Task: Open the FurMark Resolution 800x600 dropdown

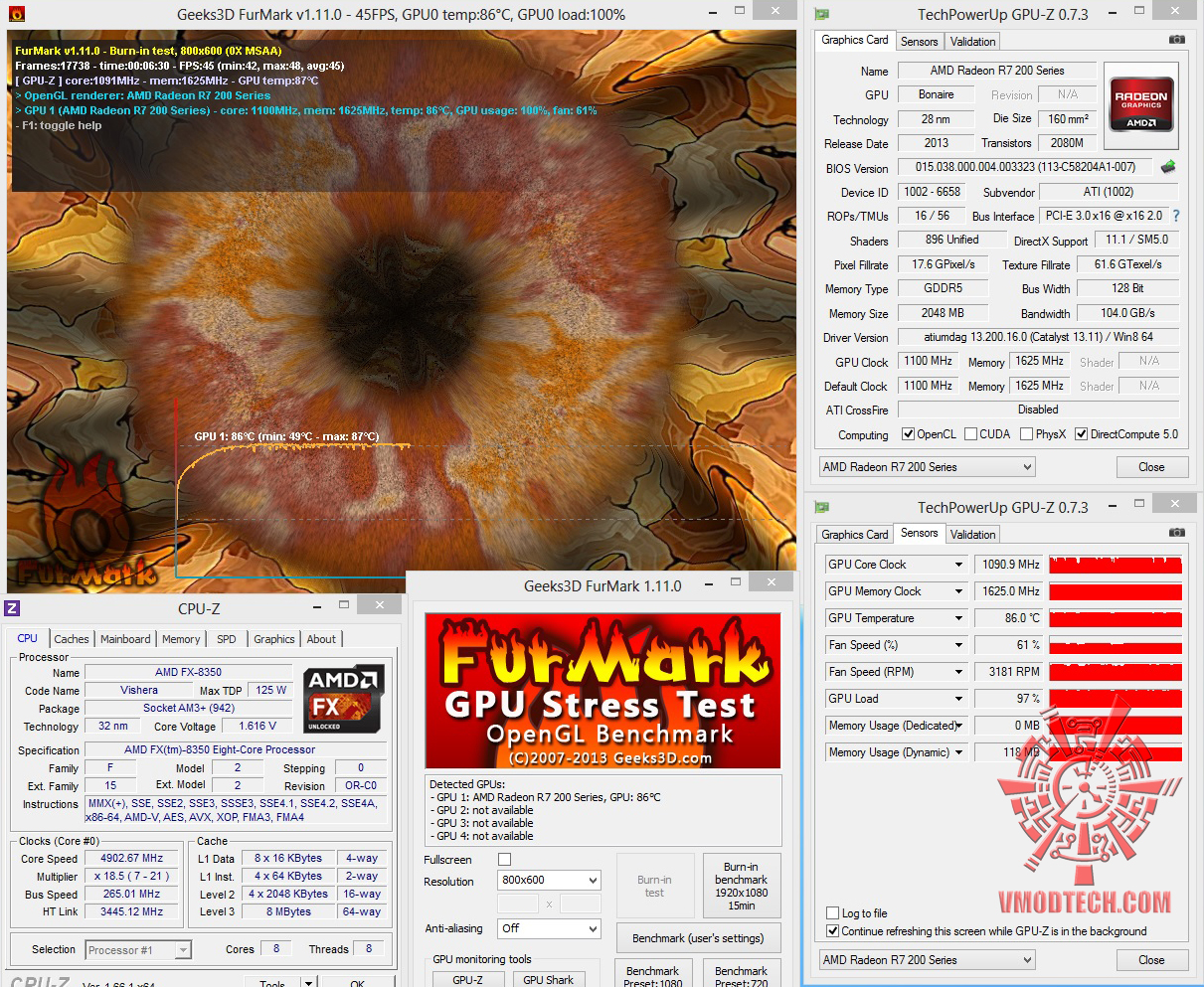Action: click(x=549, y=880)
